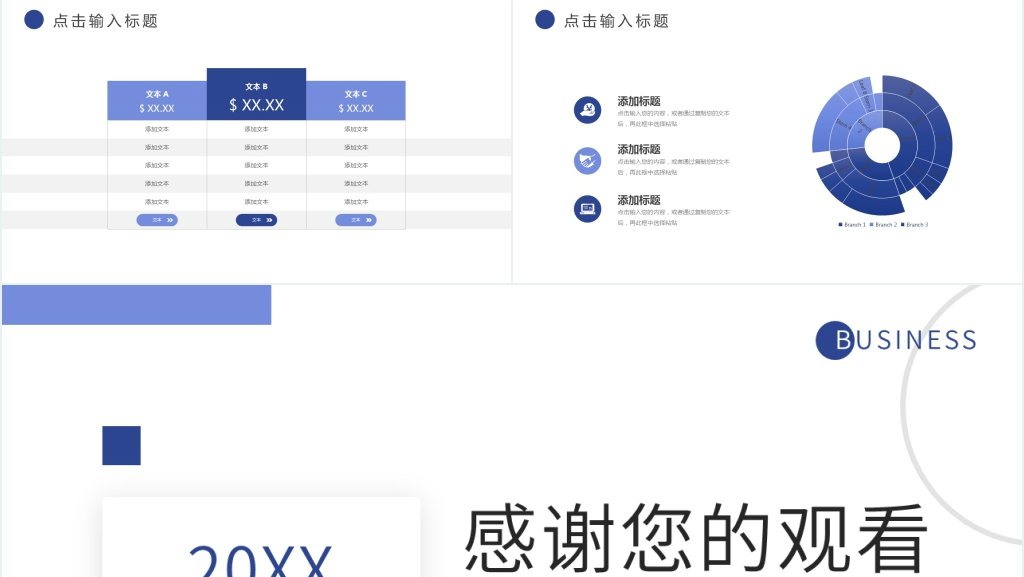Click the dark 文本 button under 文本 B column

tap(256, 220)
